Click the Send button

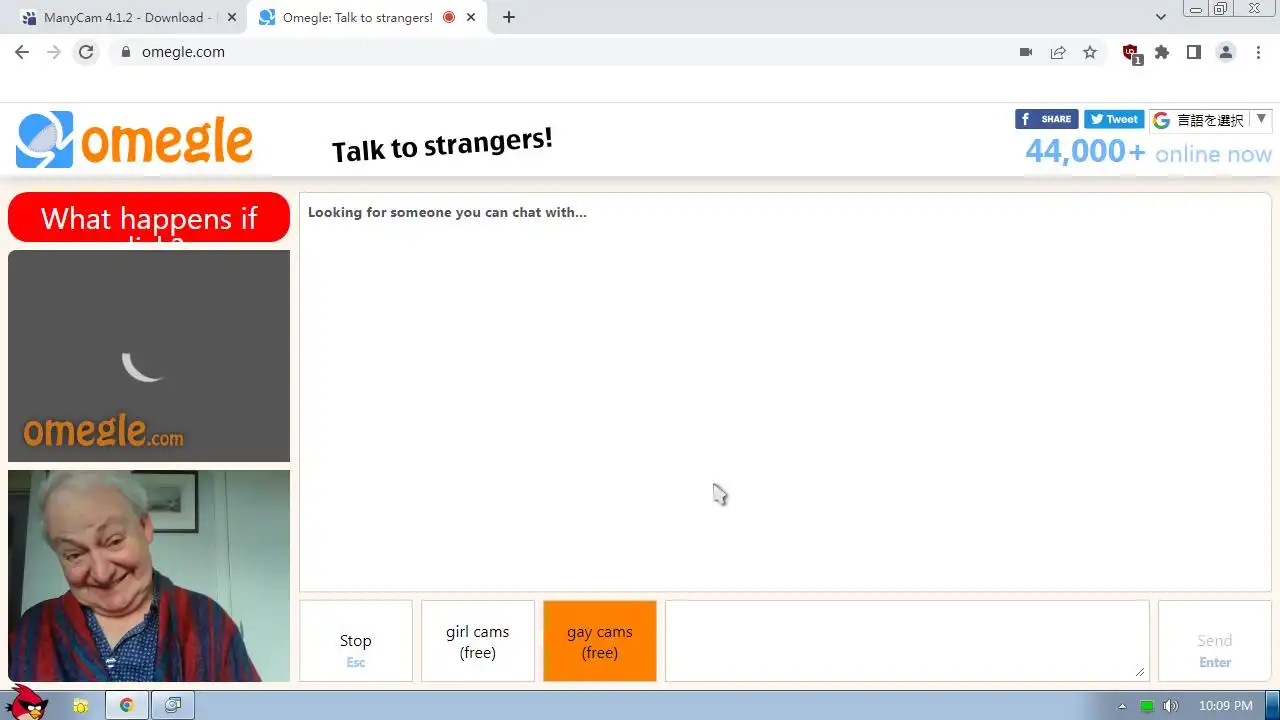1215,641
